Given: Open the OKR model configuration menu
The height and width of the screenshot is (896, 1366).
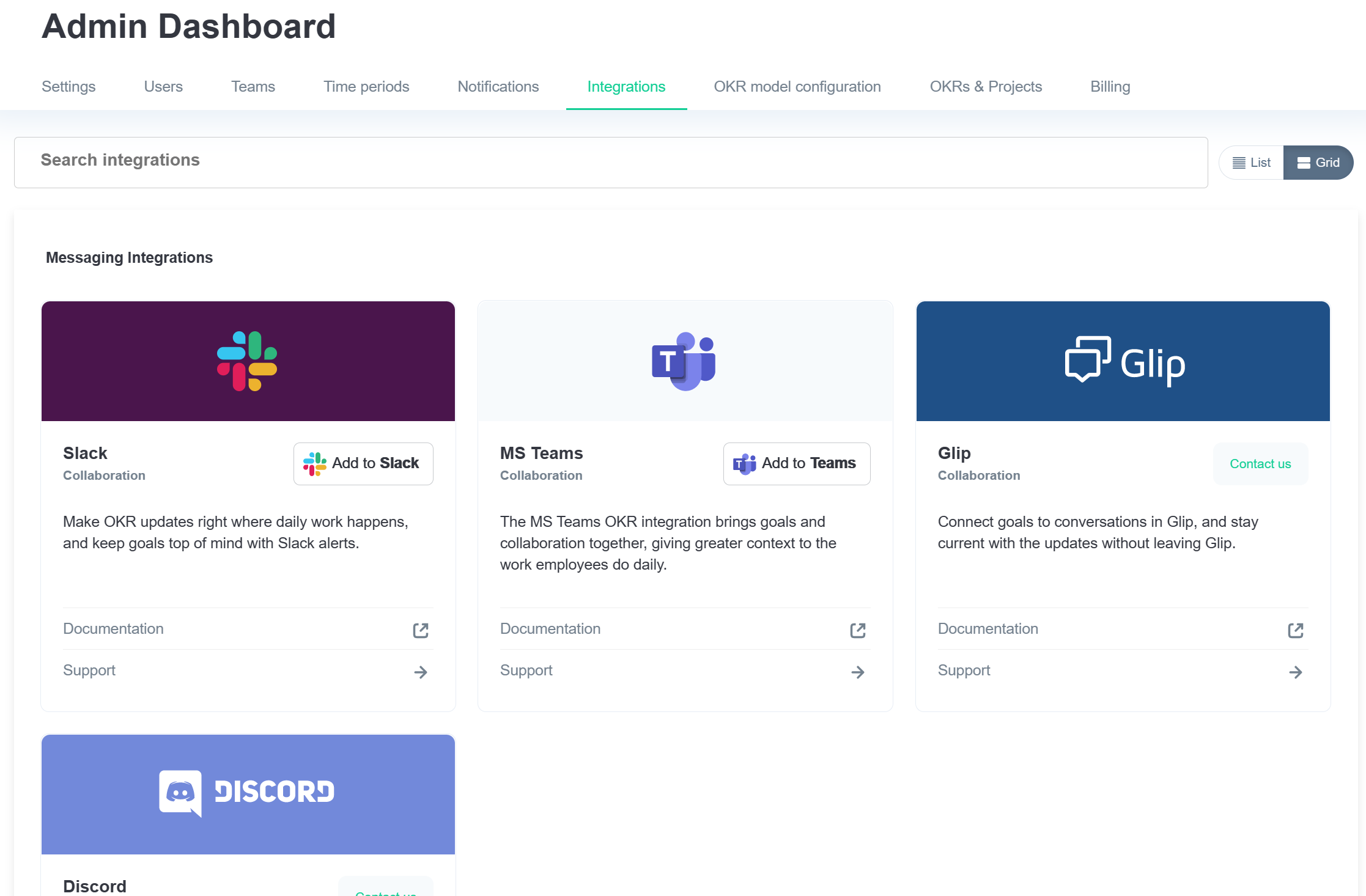Looking at the screenshot, I should pyautogui.click(x=796, y=87).
